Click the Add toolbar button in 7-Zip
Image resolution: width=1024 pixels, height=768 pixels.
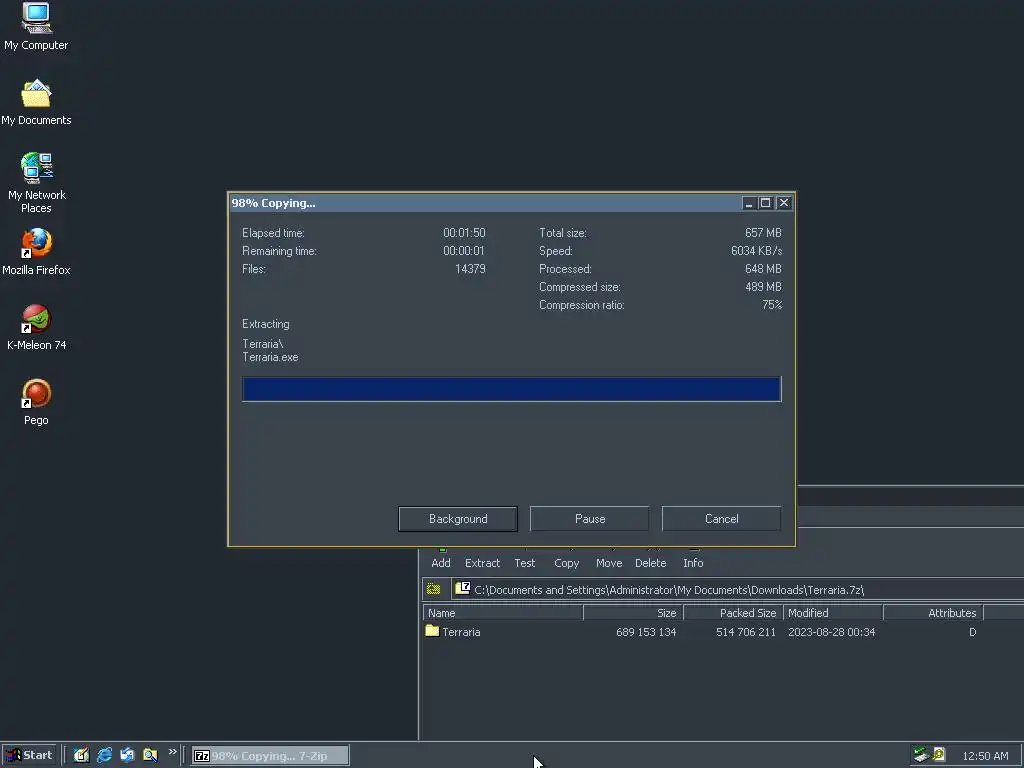[441, 562]
